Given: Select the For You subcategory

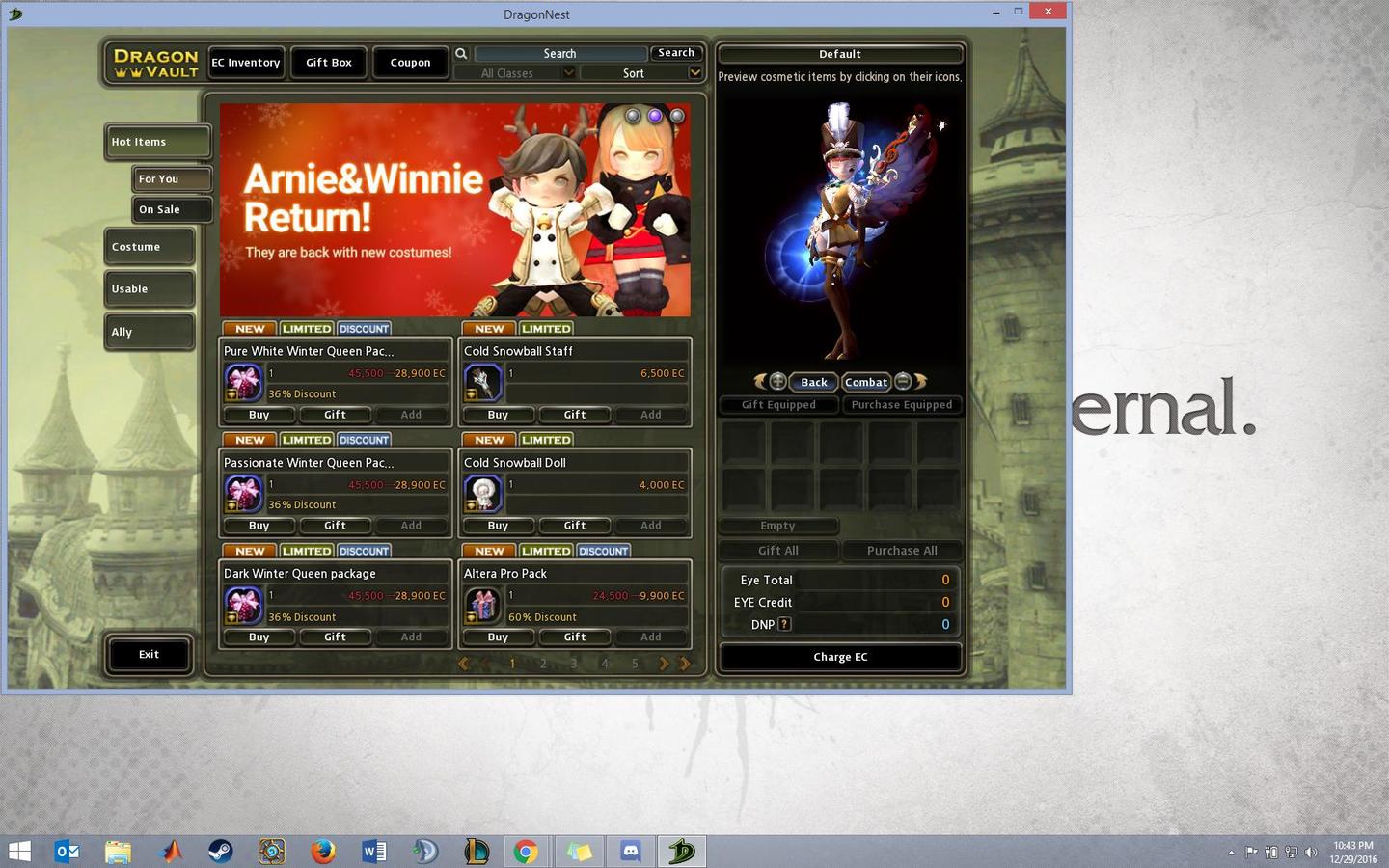Looking at the screenshot, I should tap(172, 178).
